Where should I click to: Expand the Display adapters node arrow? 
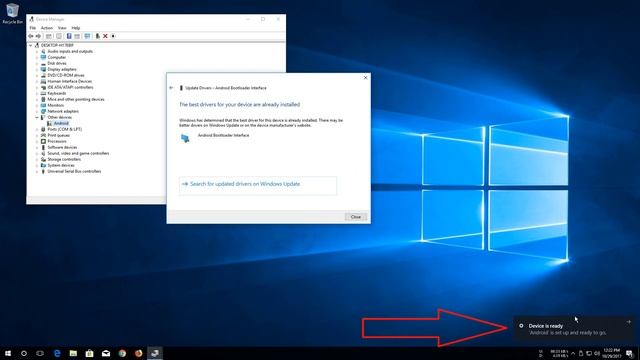(37, 69)
